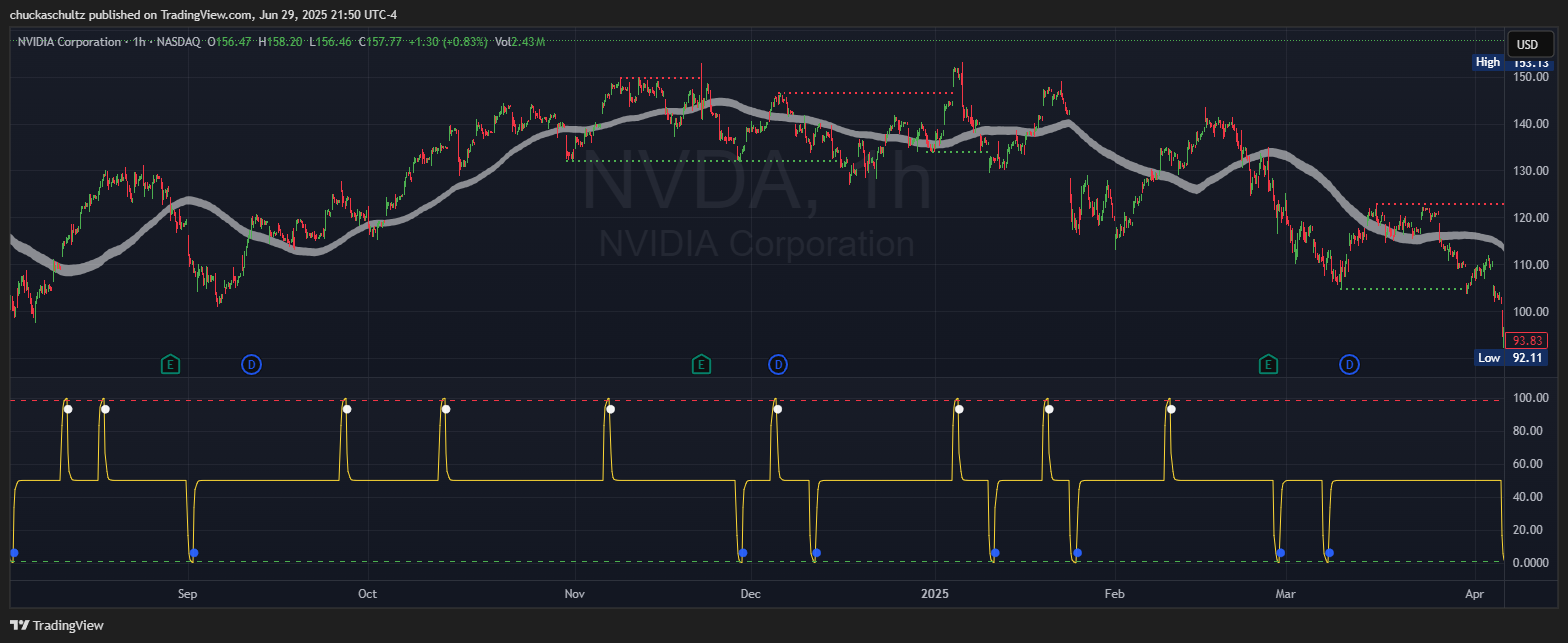
Task: Click the Mar label on the time axis
Action: coord(1285,594)
